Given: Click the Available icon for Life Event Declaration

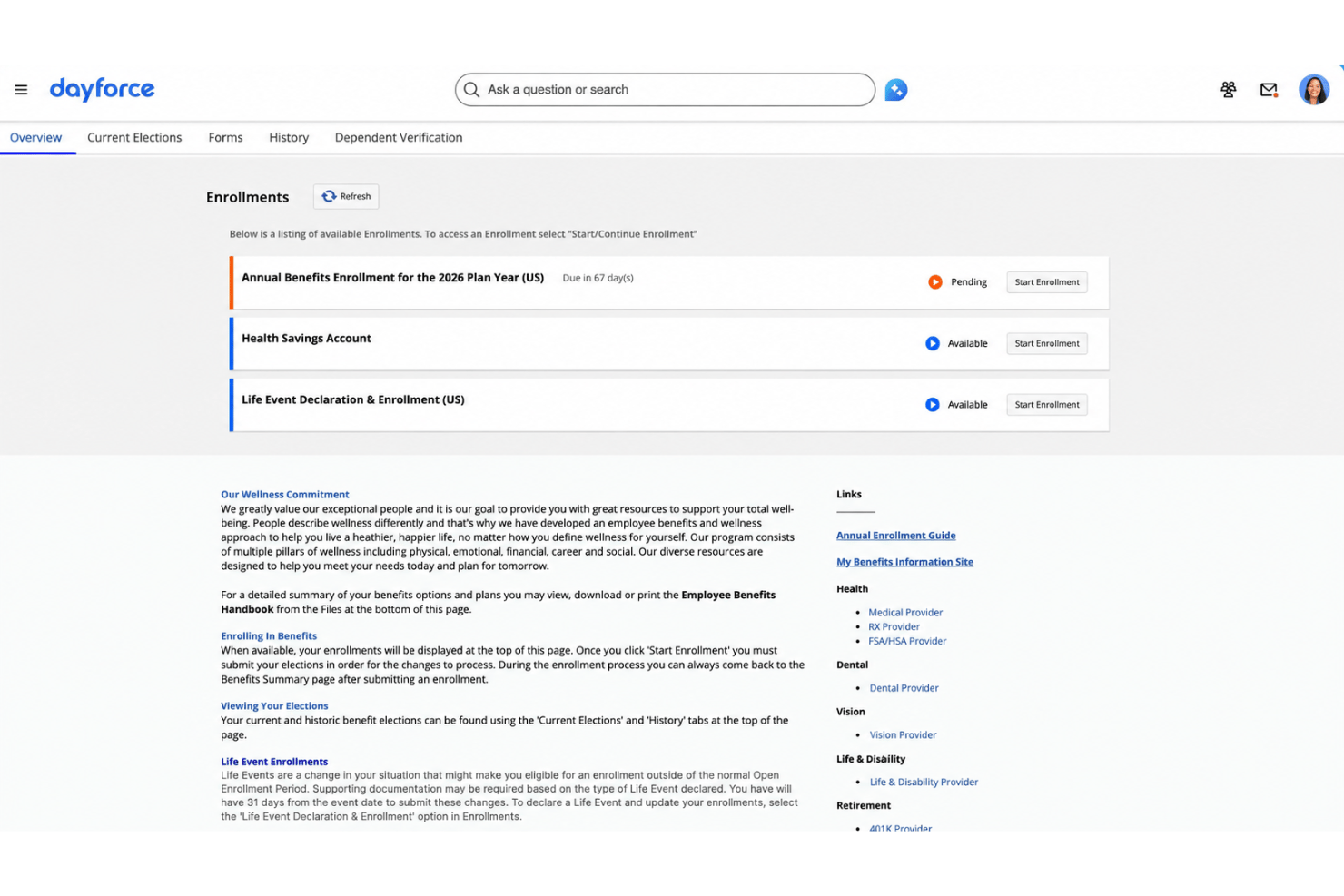Looking at the screenshot, I should coord(933,405).
